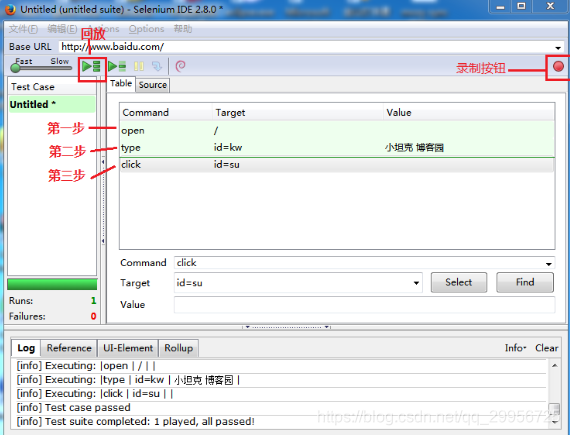
Task: Click in the Value input field
Action: click(364, 305)
